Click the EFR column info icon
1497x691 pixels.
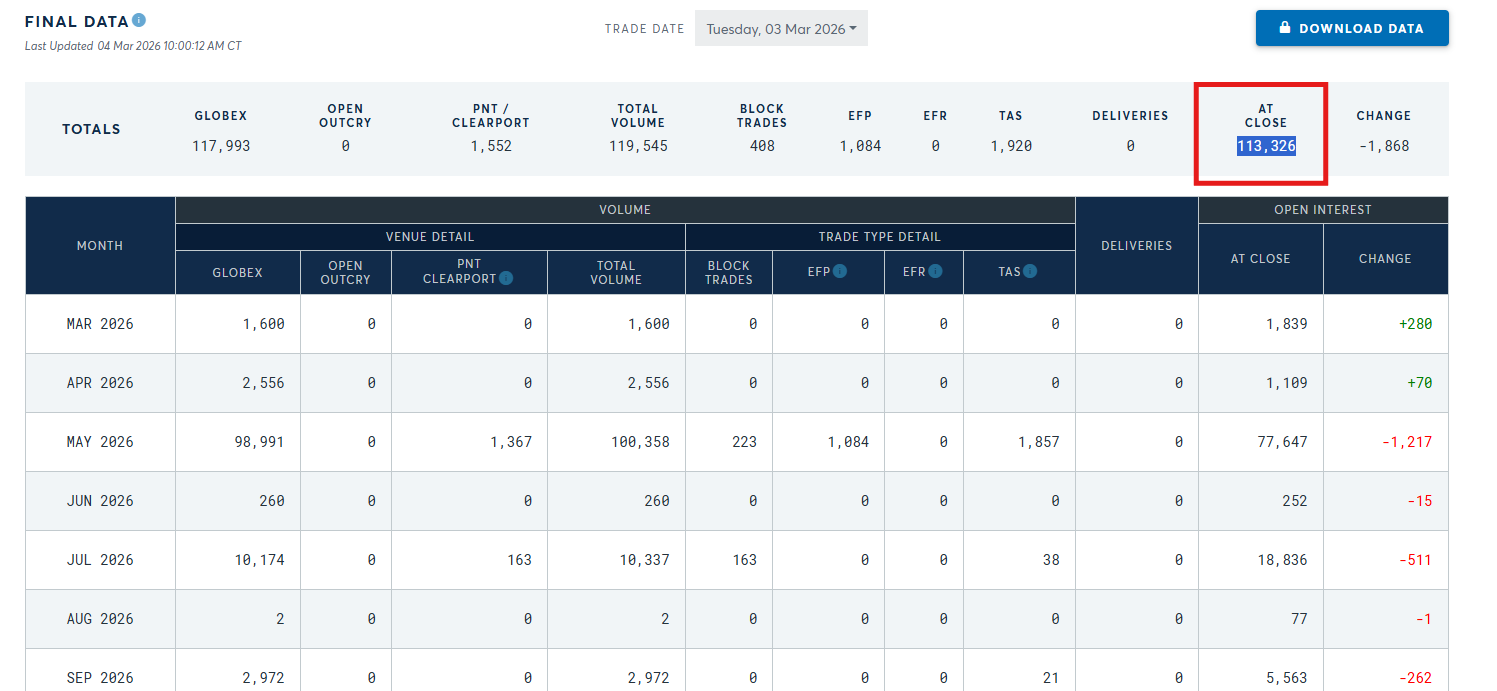click(x=934, y=271)
